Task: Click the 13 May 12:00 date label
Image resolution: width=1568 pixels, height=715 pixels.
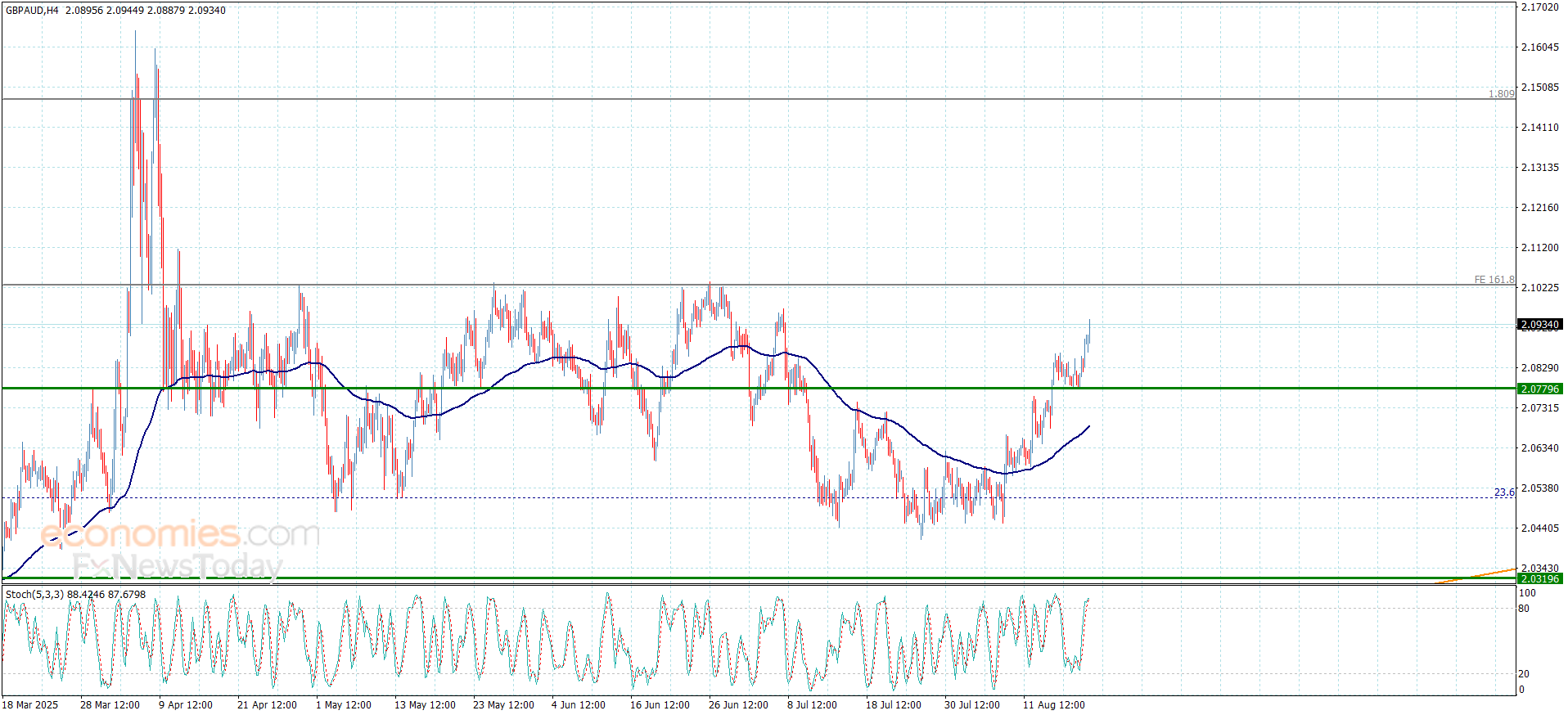Action: (425, 705)
